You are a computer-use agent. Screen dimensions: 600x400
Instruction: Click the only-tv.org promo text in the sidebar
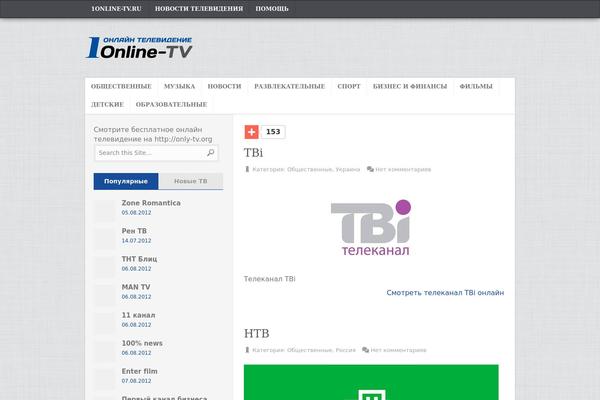[153, 134]
